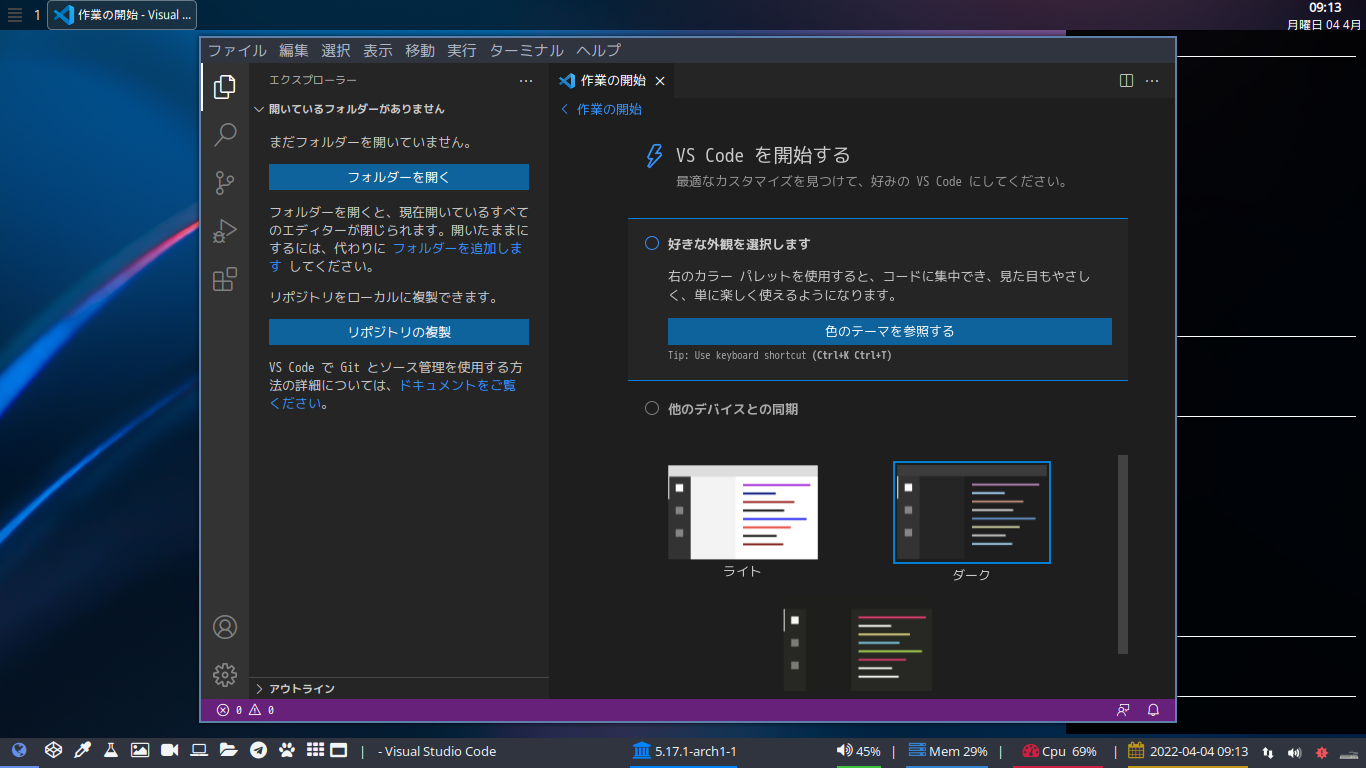Viewport: 1366px width, 768px height.
Task: Open the 編集 menu
Action: pos(294,50)
